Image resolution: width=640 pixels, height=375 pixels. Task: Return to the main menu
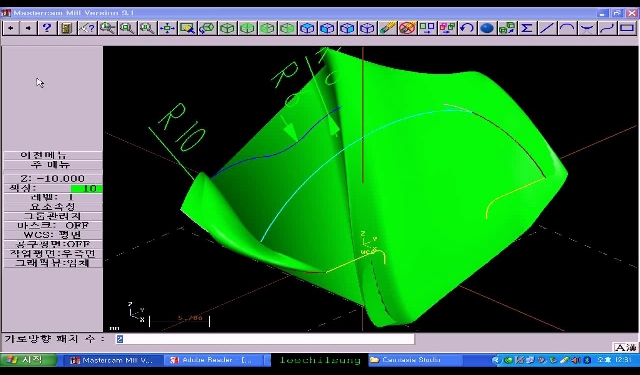tap(53, 164)
